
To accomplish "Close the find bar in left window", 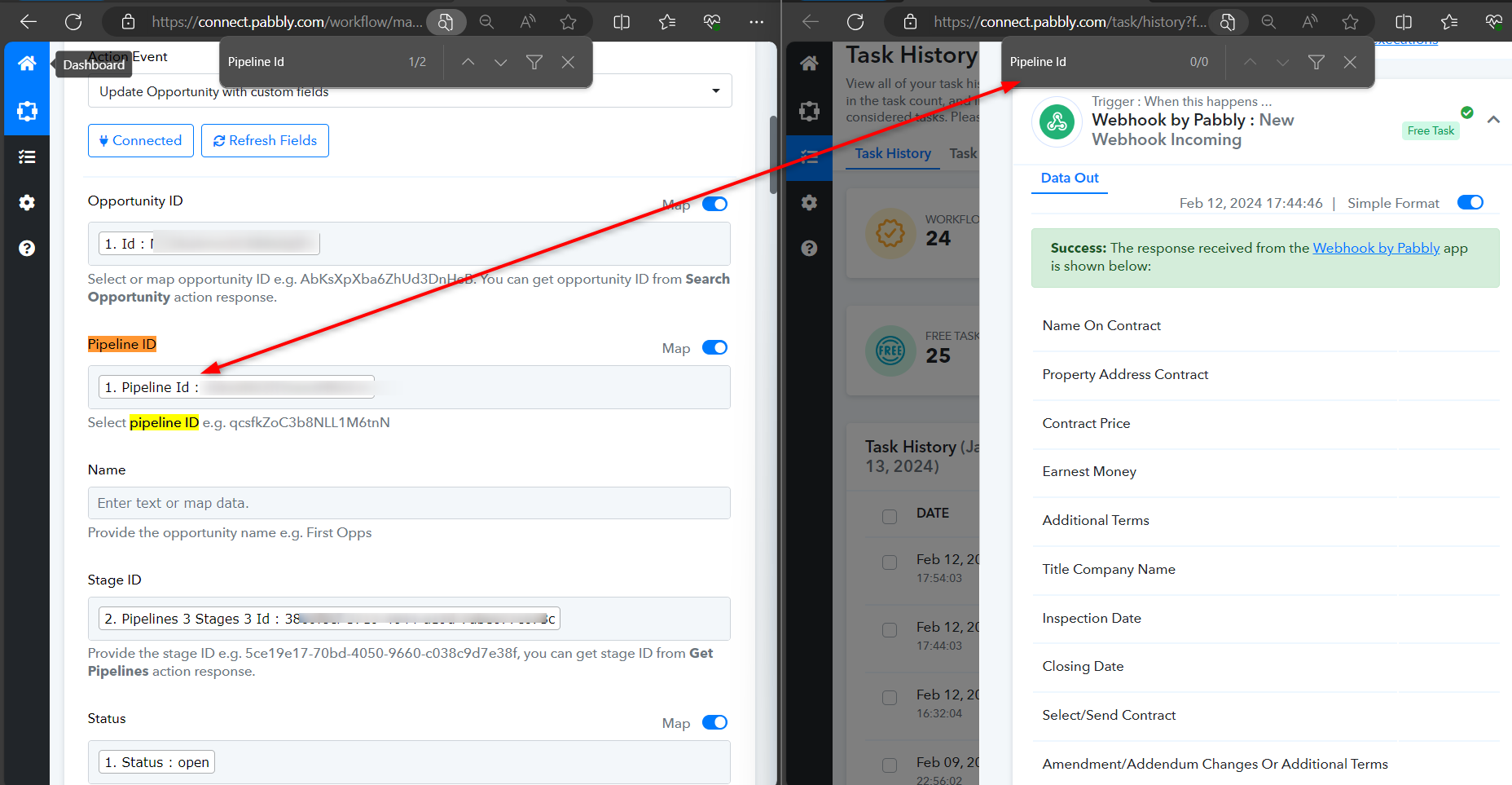I will point(568,62).
